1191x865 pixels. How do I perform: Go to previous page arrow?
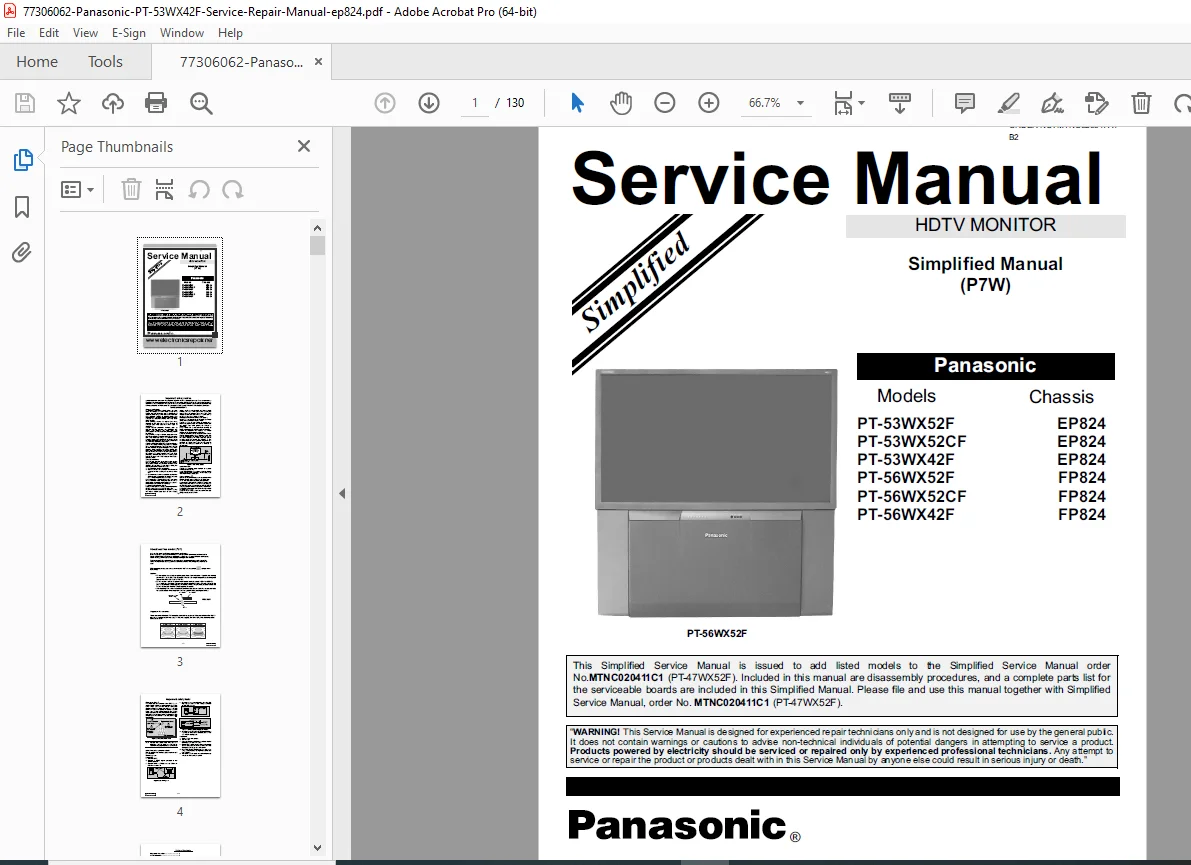[385, 103]
